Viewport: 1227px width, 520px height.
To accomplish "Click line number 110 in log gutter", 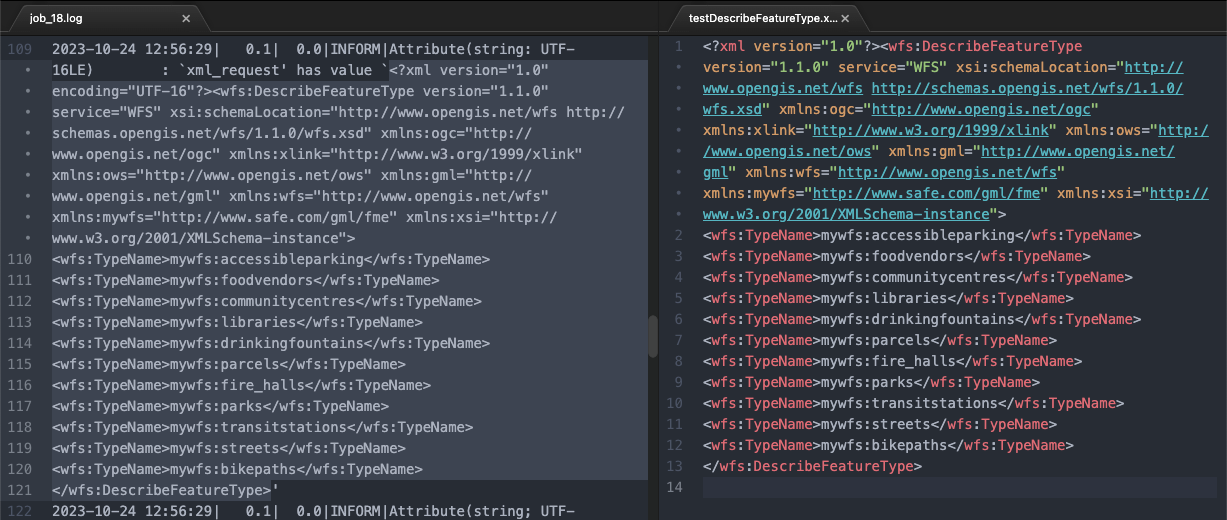I will click(x=20, y=259).
